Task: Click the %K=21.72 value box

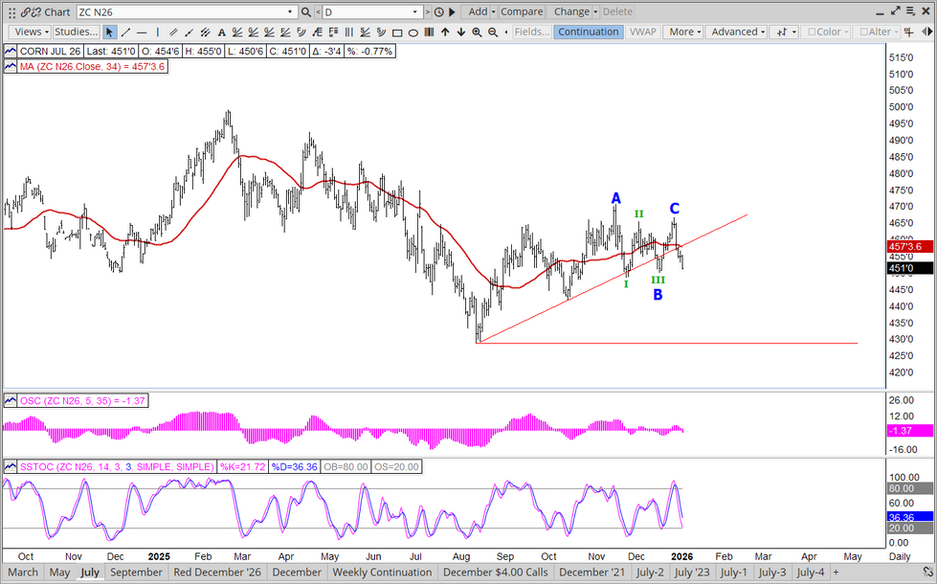Action: (243, 466)
